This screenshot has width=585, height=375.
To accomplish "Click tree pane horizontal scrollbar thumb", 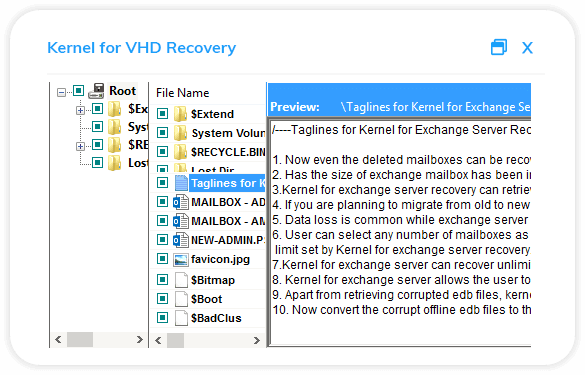I will click(80, 340).
